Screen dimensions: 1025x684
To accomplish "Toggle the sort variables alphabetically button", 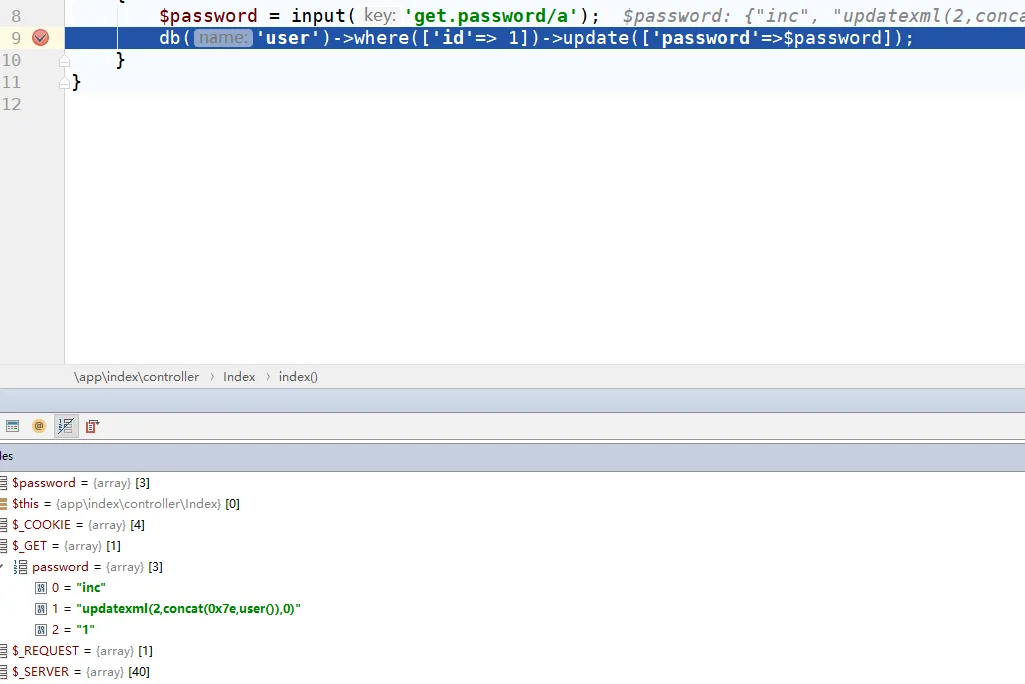I will 66,426.
